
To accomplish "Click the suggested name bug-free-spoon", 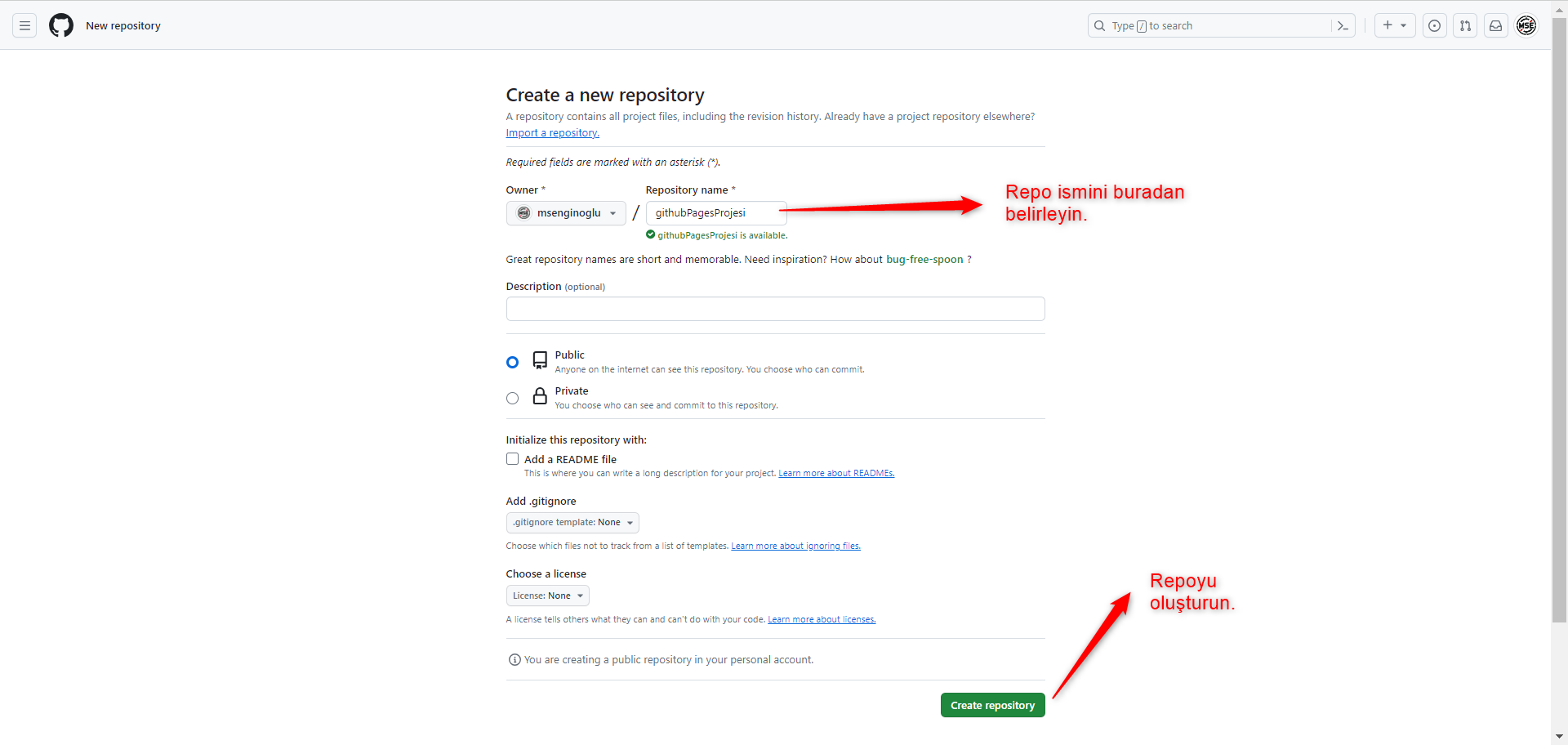I will tap(925, 259).
